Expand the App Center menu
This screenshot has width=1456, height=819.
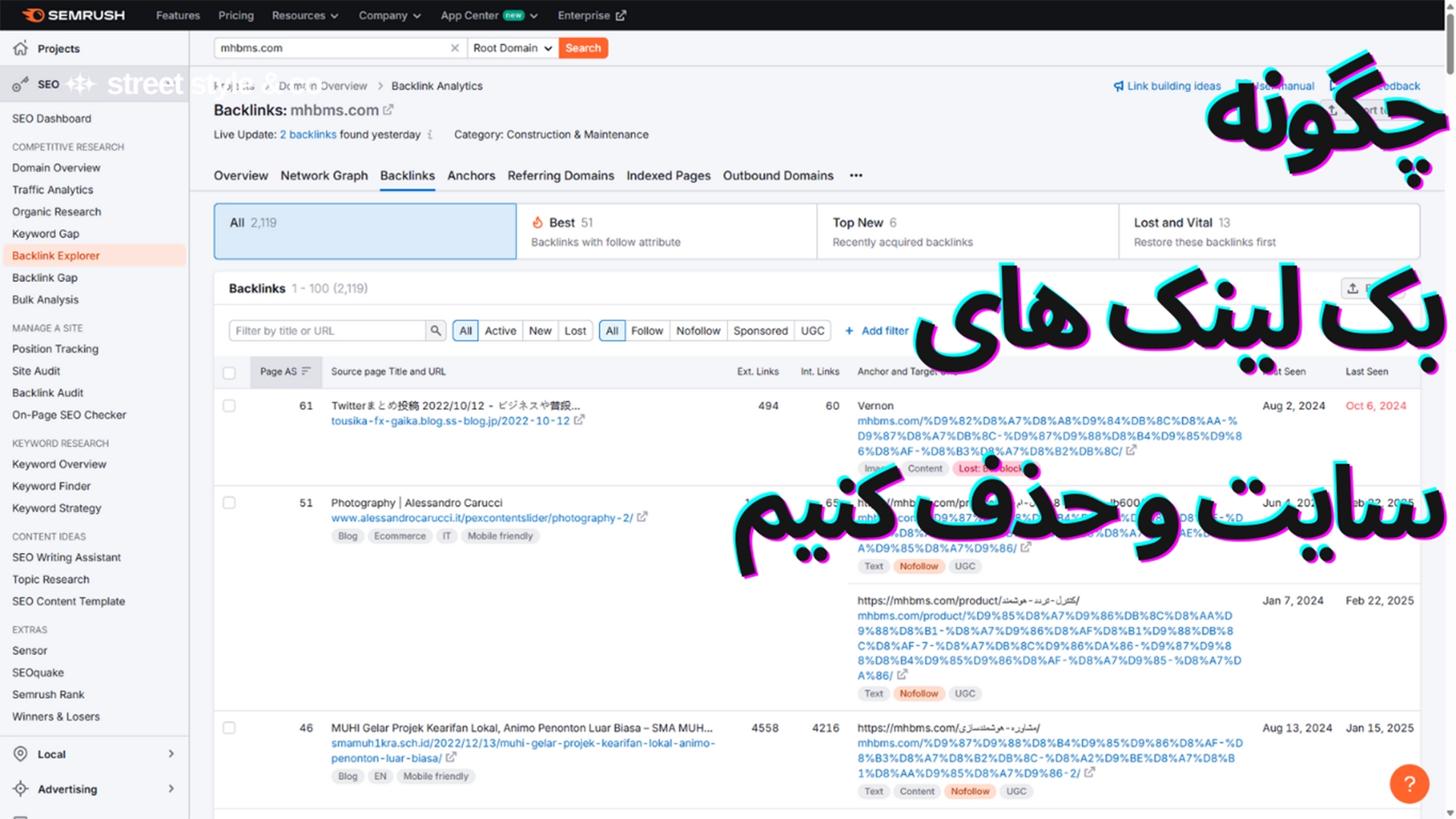489,15
